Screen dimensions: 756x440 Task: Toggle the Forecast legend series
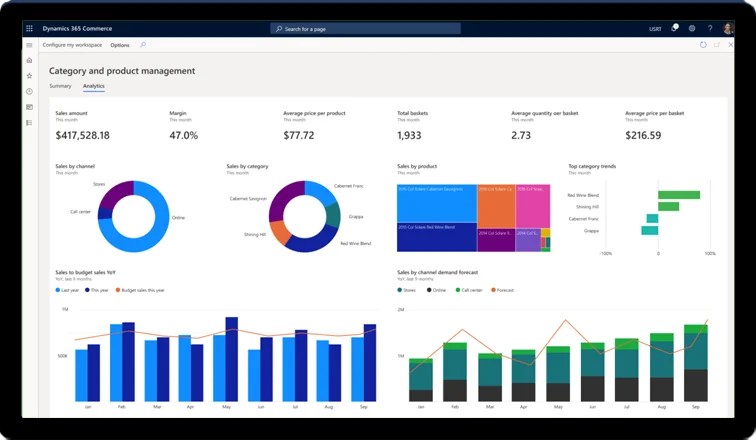[x=502, y=289]
